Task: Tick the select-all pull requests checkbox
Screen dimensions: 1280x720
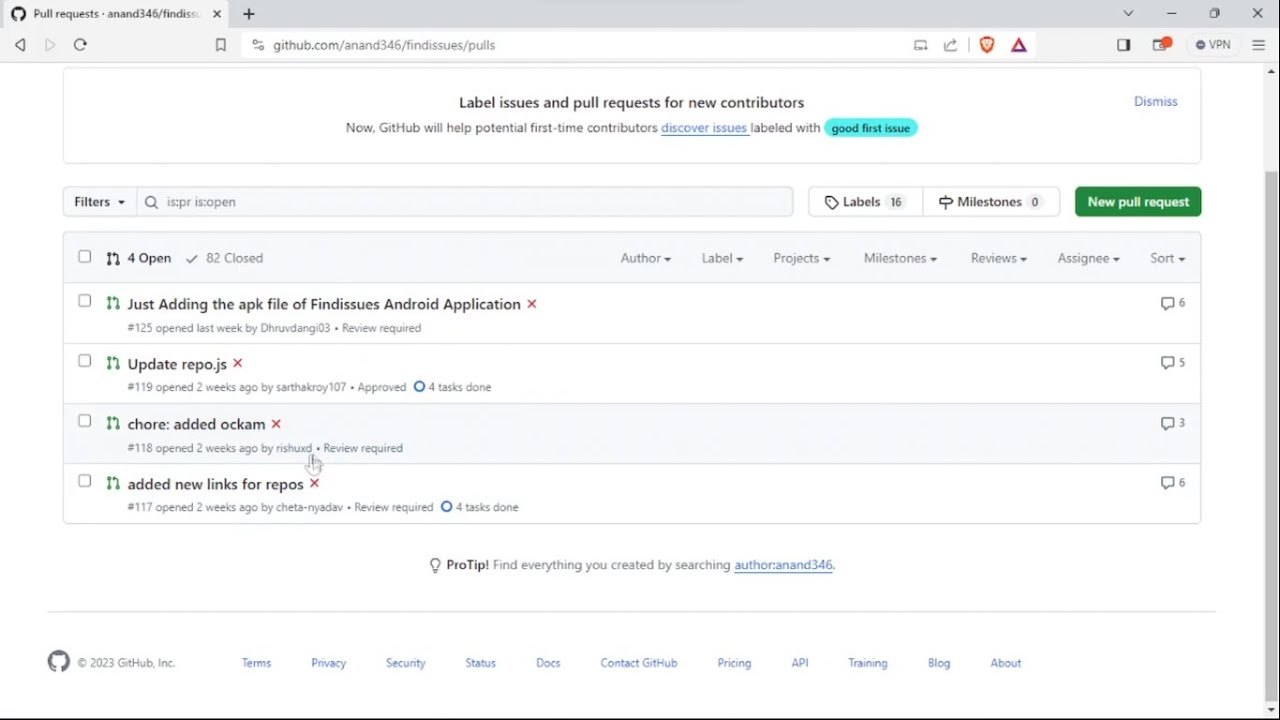Action: [85, 257]
